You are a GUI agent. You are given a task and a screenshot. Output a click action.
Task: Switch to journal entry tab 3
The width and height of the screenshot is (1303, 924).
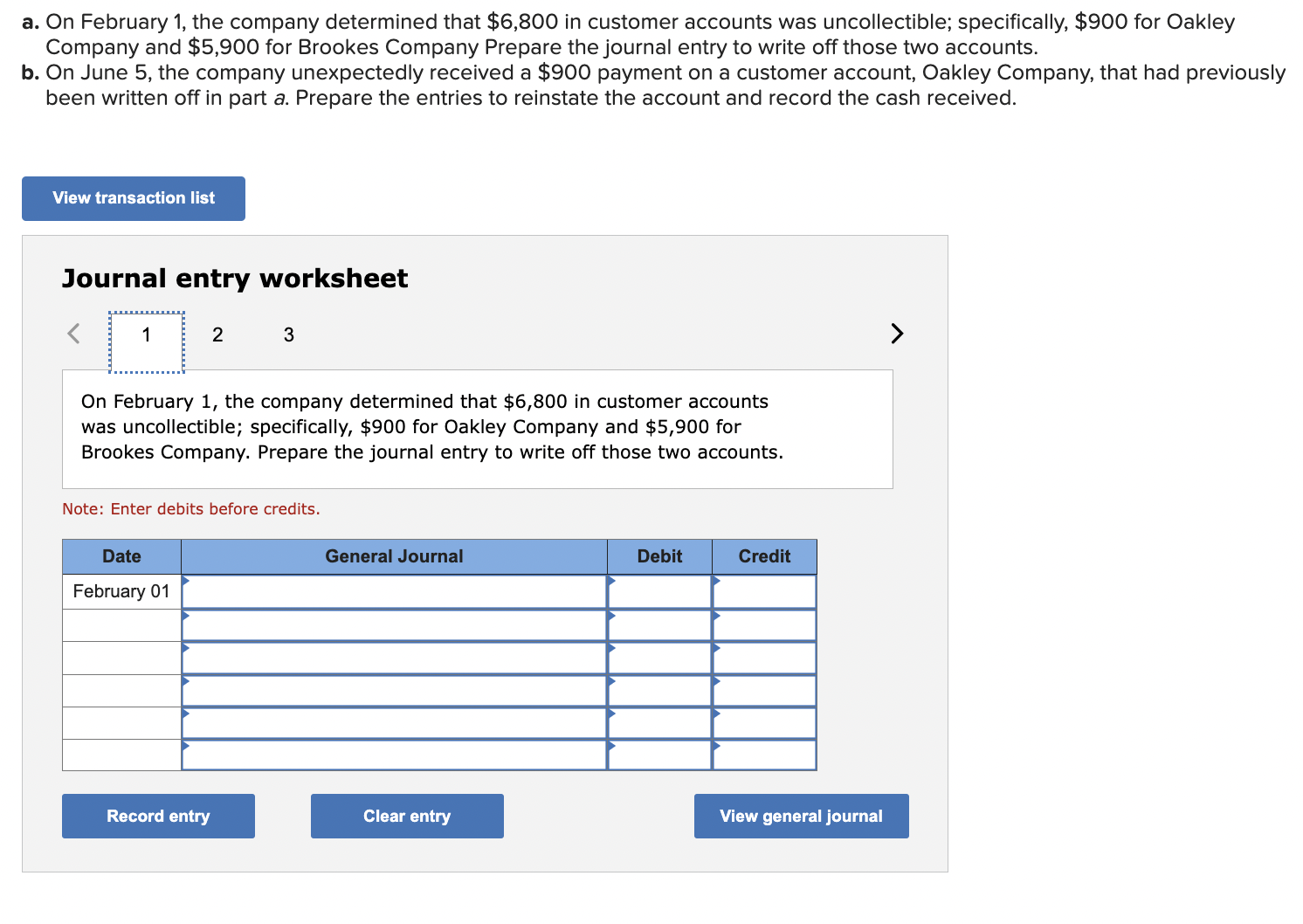pos(289,334)
